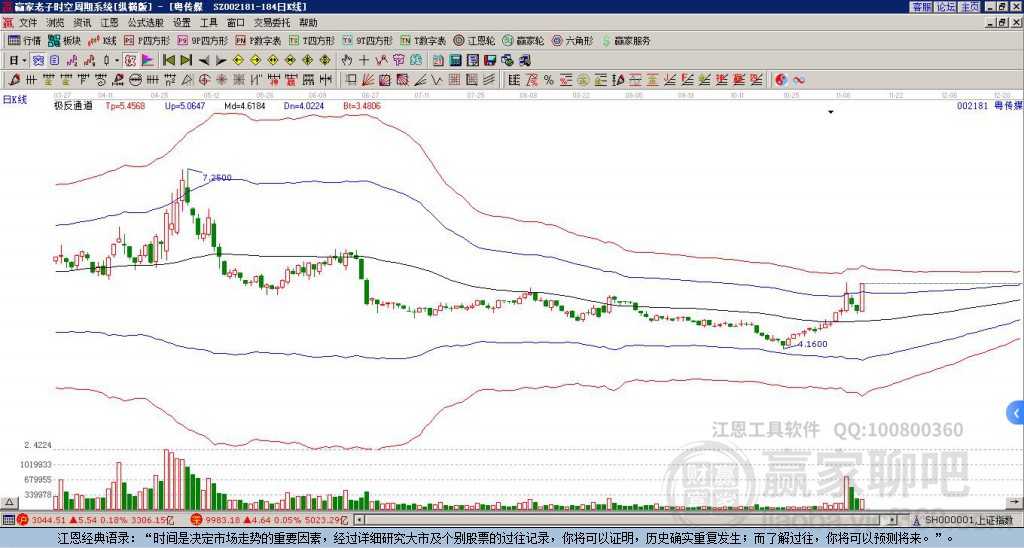The width and height of the screenshot is (1024, 548).
Task: Open the 江恩 menu
Action: tap(109, 23)
